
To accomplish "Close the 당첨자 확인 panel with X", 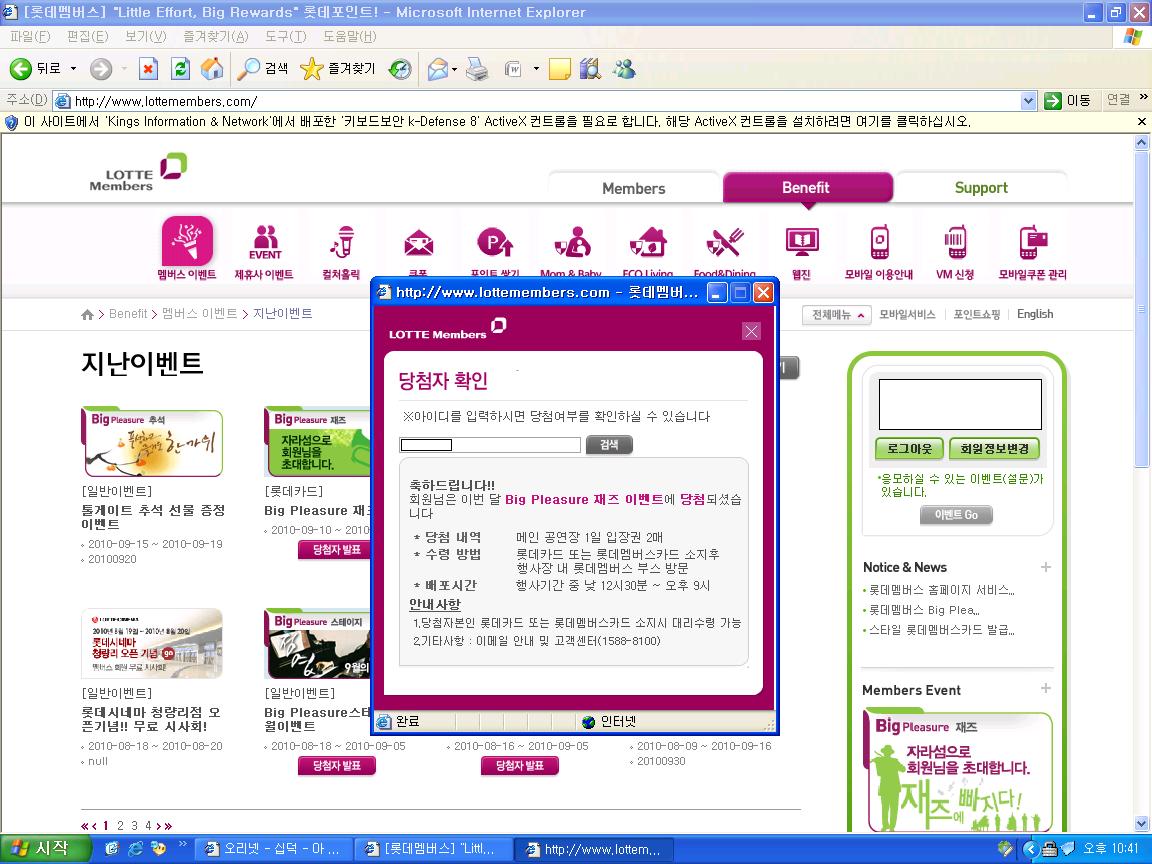I will 752,331.
